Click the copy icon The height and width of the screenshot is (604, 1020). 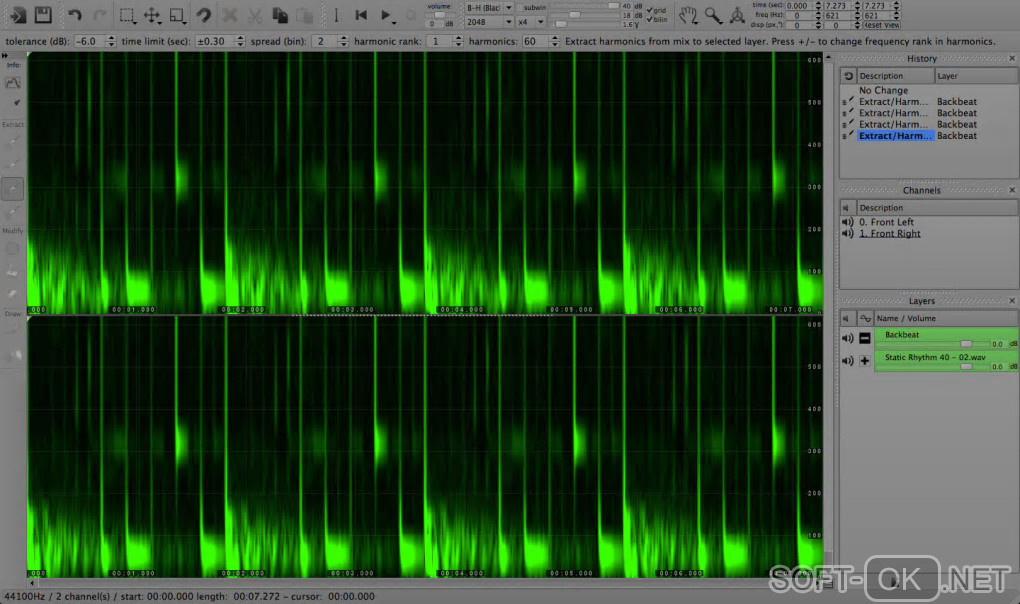click(280, 15)
